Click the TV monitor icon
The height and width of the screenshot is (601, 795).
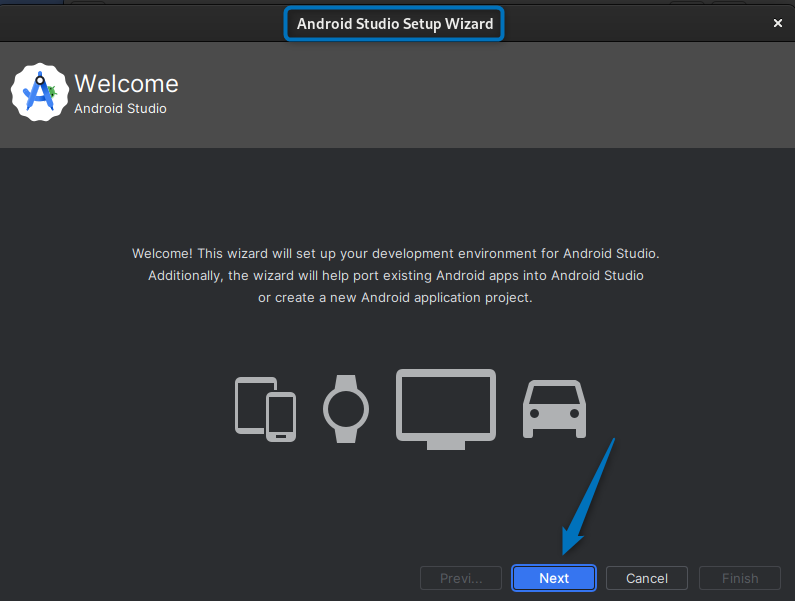tap(446, 409)
